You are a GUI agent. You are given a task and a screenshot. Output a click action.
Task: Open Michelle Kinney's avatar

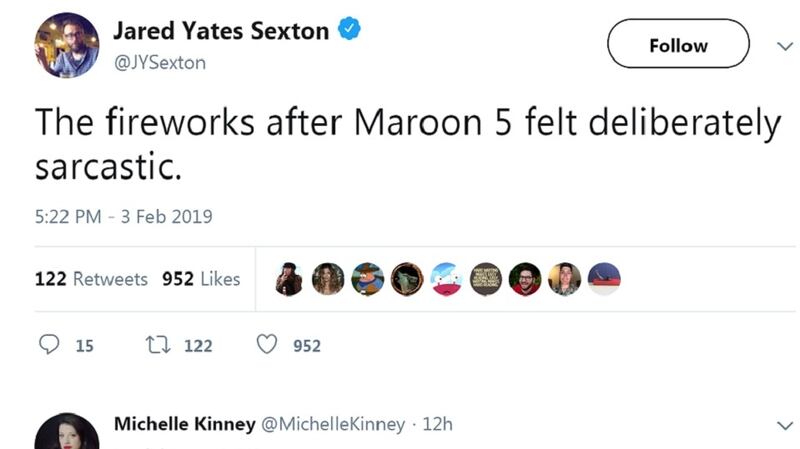pos(66,431)
